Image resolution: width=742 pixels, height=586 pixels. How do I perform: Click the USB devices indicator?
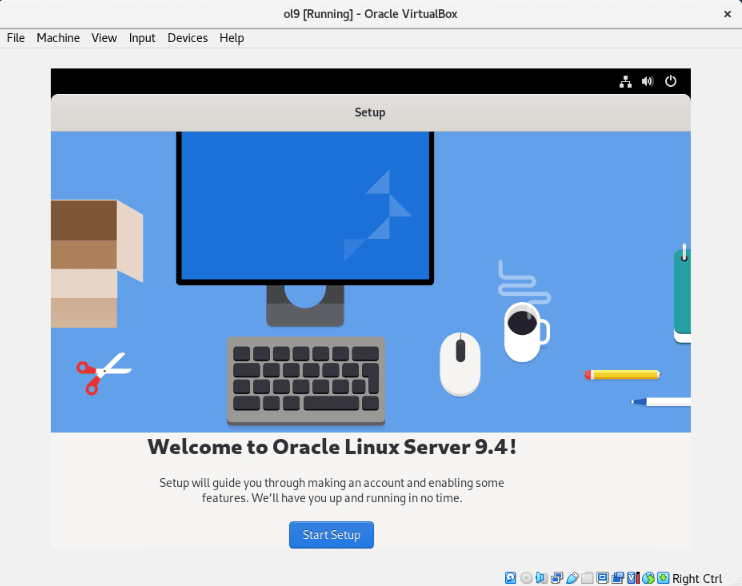(x=572, y=578)
